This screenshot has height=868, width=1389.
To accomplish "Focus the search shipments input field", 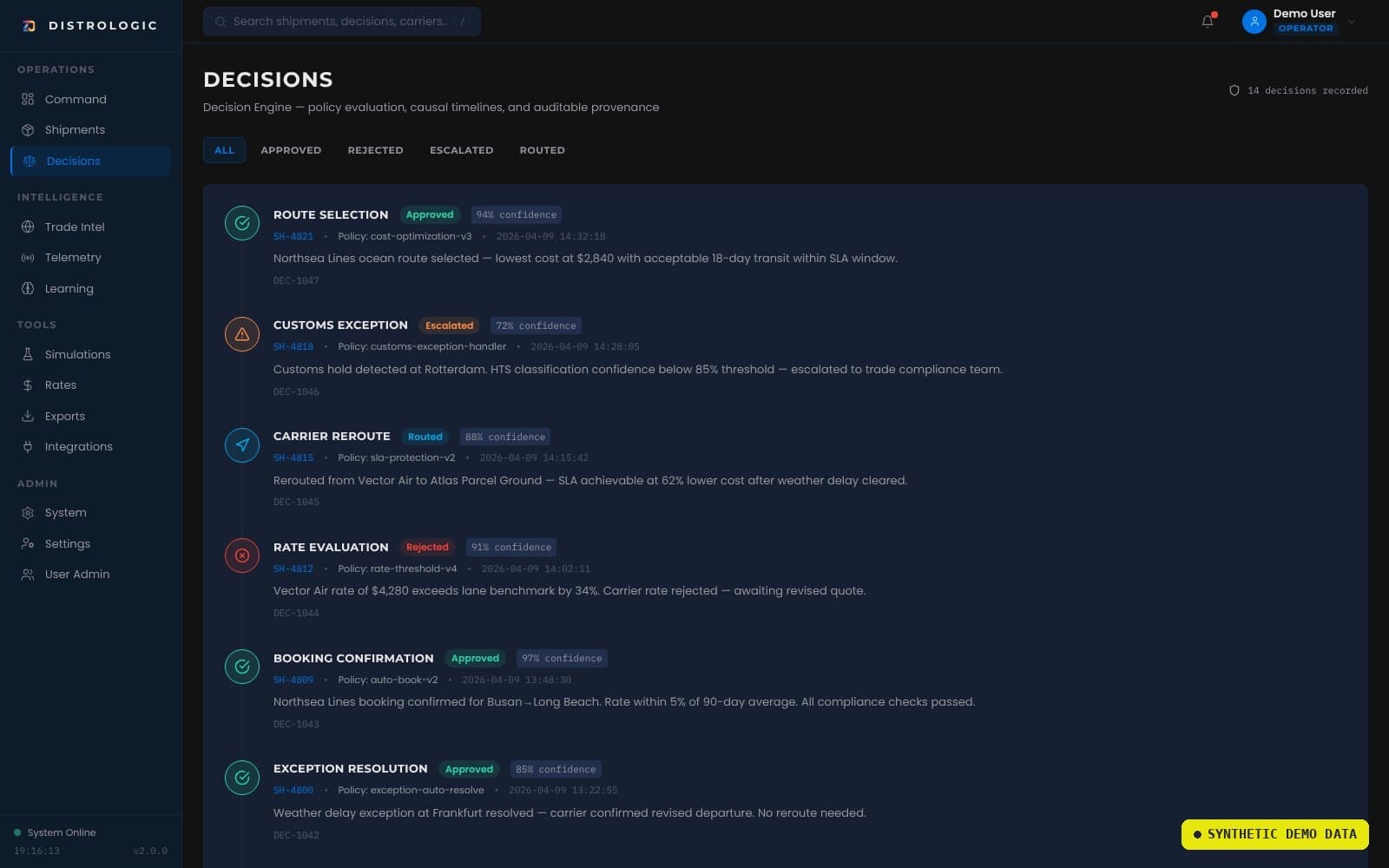I will click(x=342, y=21).
